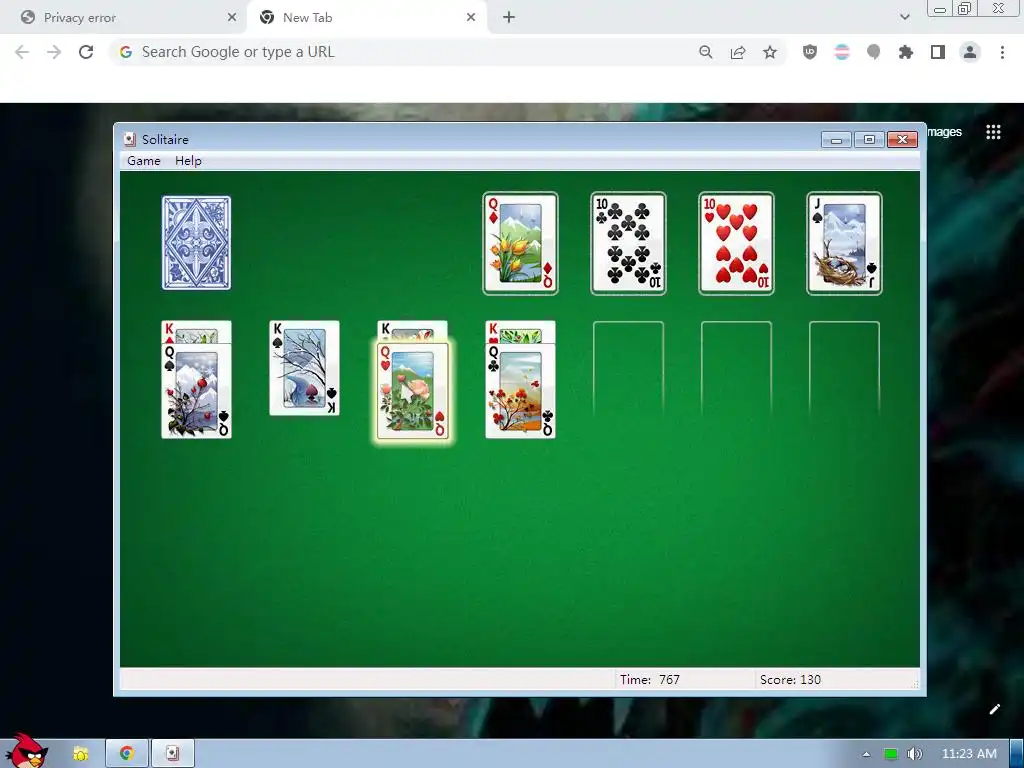Click the customize pencil icon on New Tab

click(995, 709)
